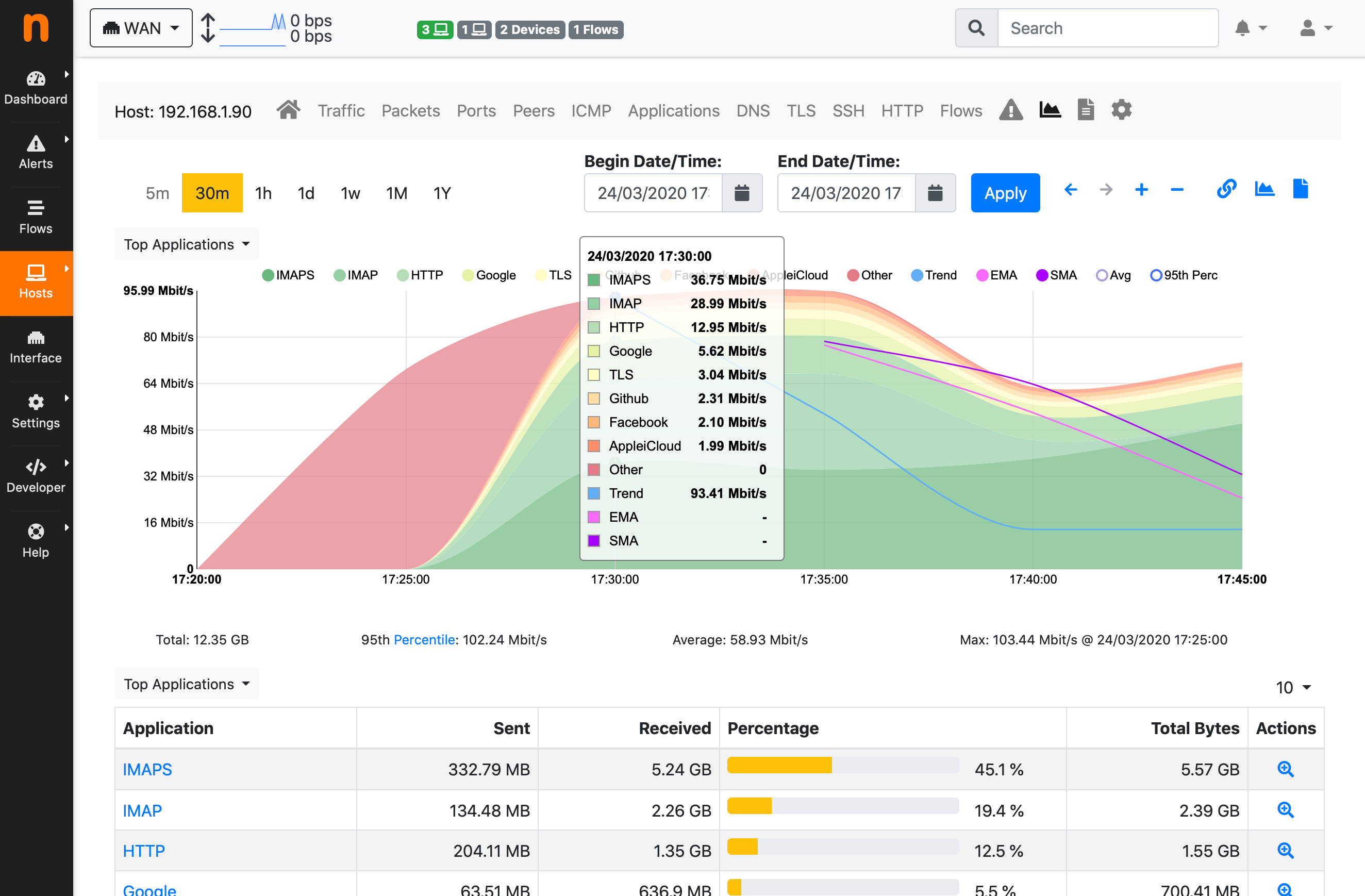Click the Begin Date calendar icon

[742, 193]
